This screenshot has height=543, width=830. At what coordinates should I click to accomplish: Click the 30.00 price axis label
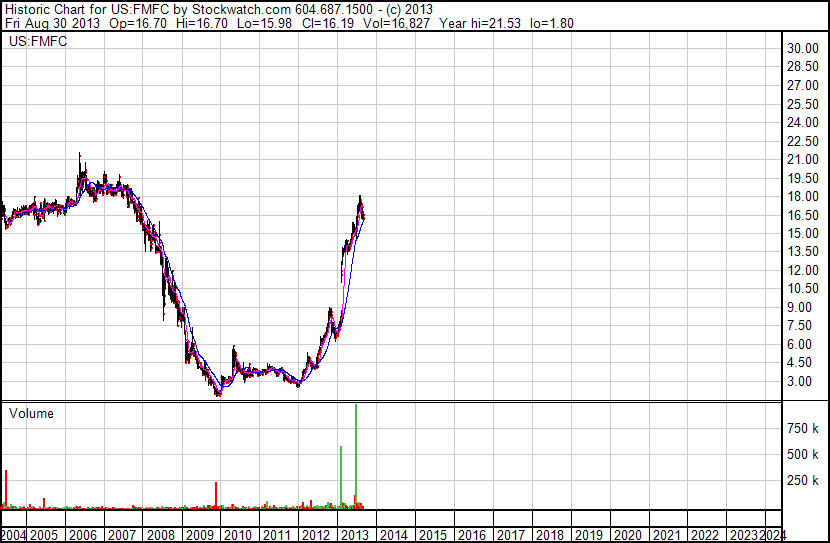[803, 48]
